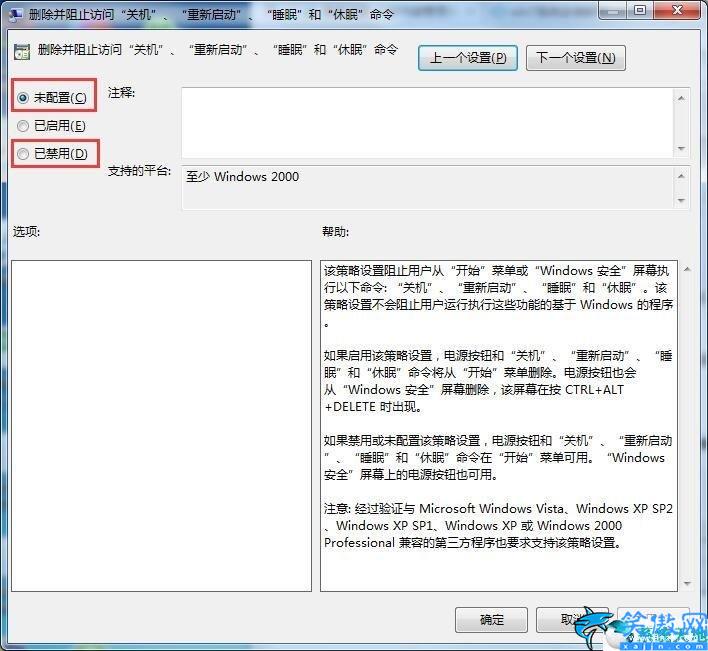Confirm with the 确定 button
Viewport: 708px width, 651px height.
(491, 620)
